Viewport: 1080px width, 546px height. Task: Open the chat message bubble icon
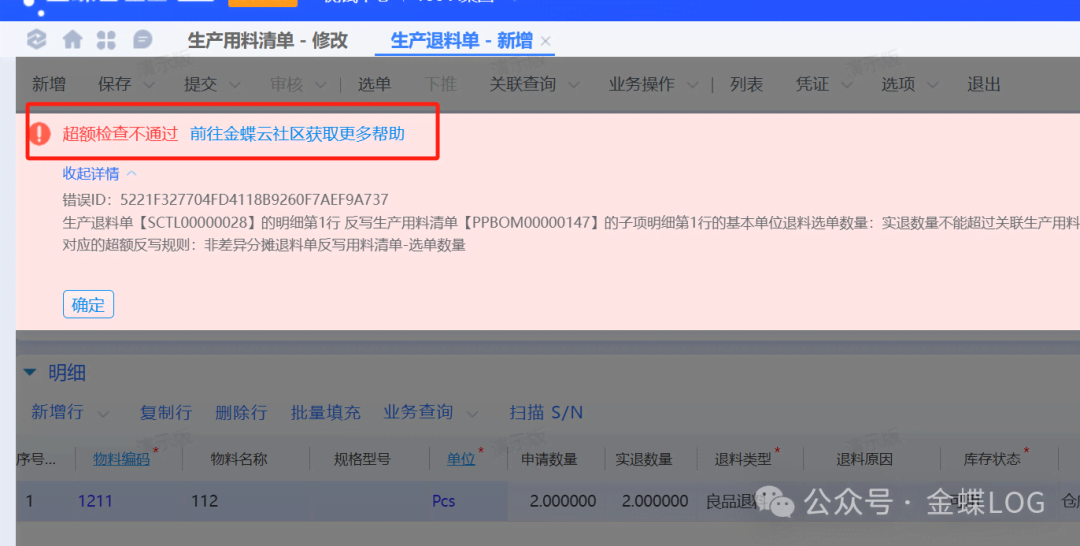tap(143, 40)
